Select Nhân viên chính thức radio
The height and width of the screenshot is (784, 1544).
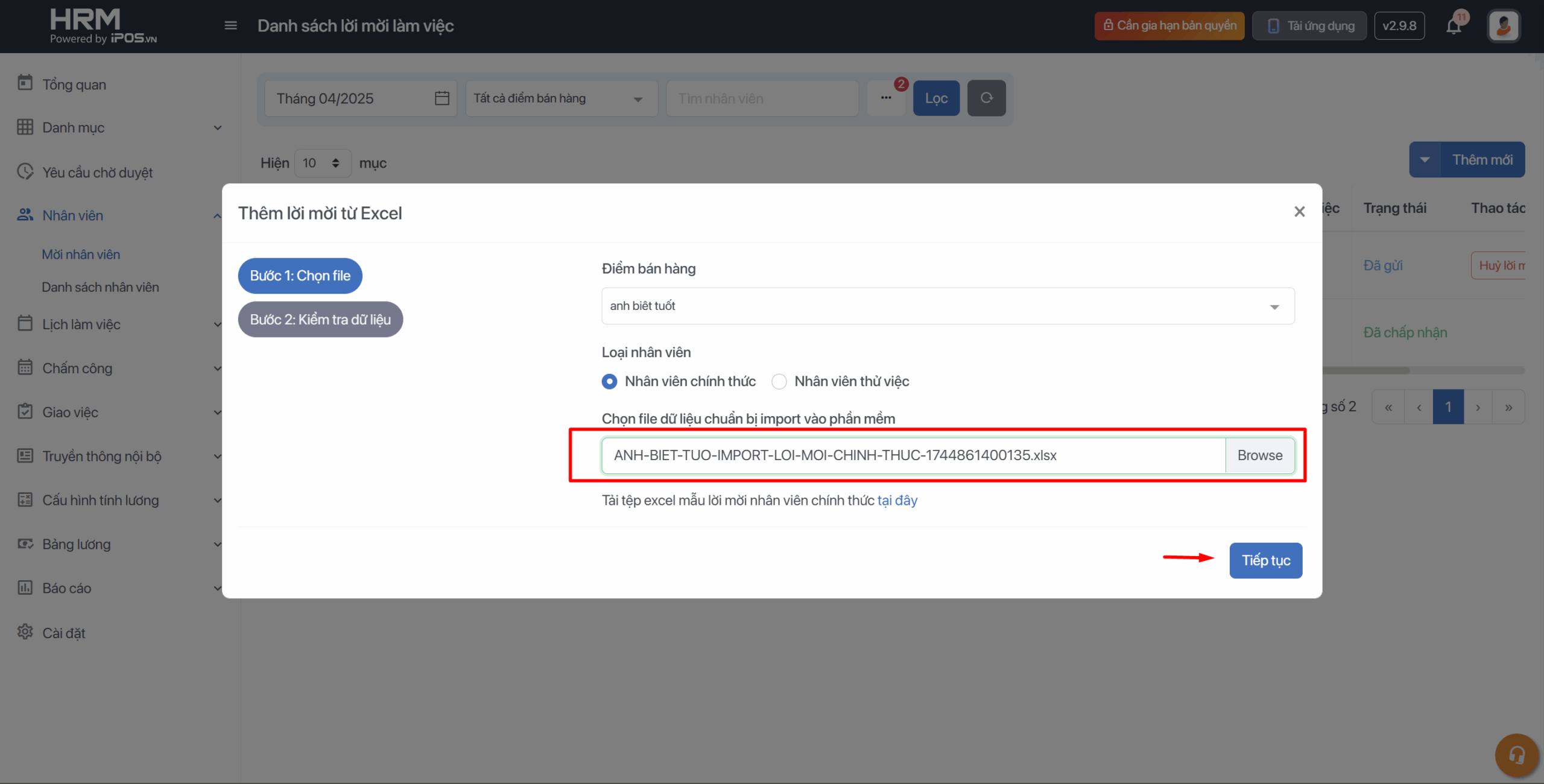pyautogui.click(x=609, y=381)
